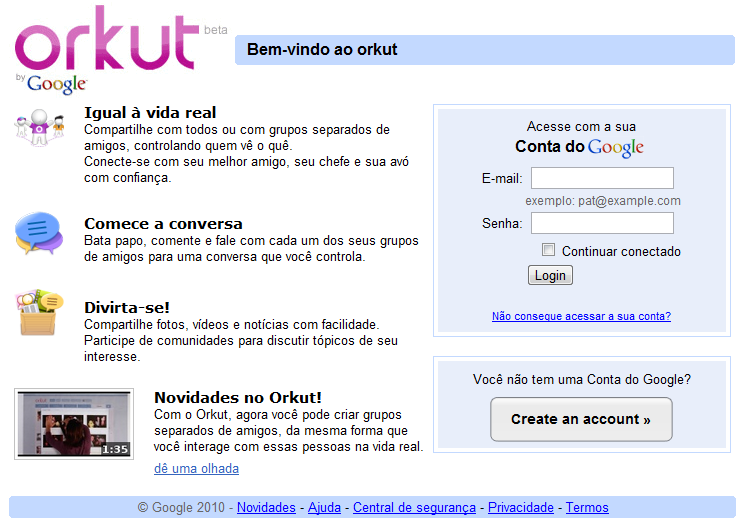The height and width of the screenshot is (523, 745).
Task: Visit the Privacidade footer link
Action: (x=522, y=508)
